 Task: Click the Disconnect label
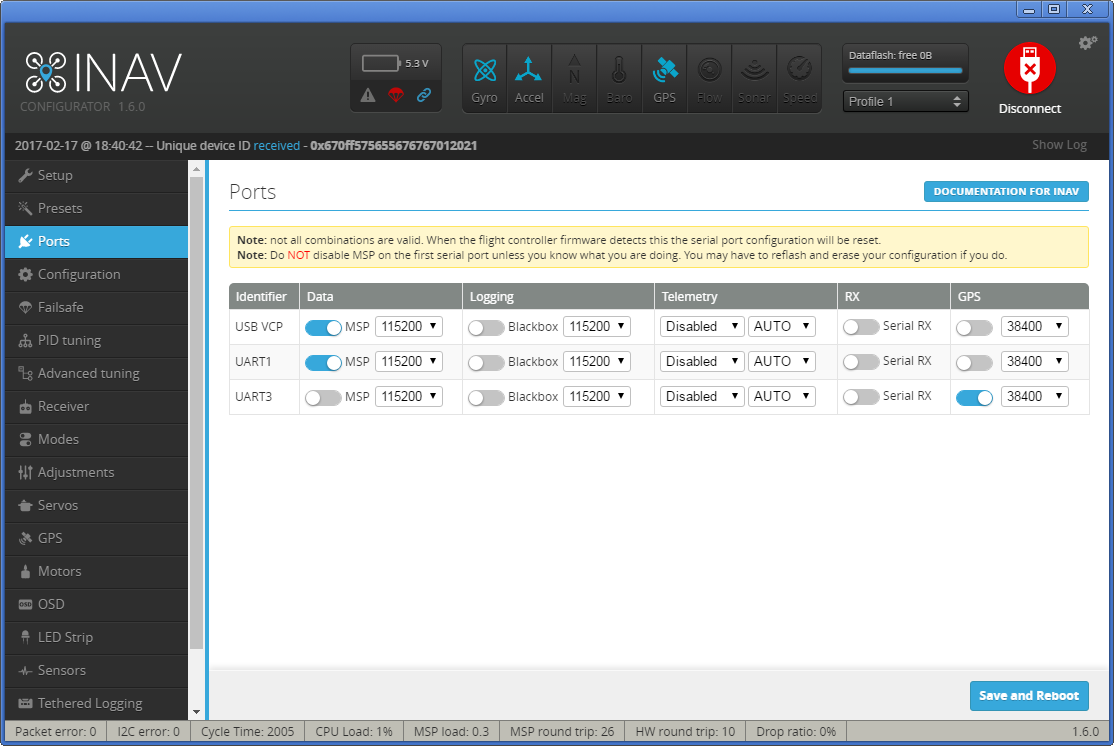pyautogui.click(x=1029, y=109)
